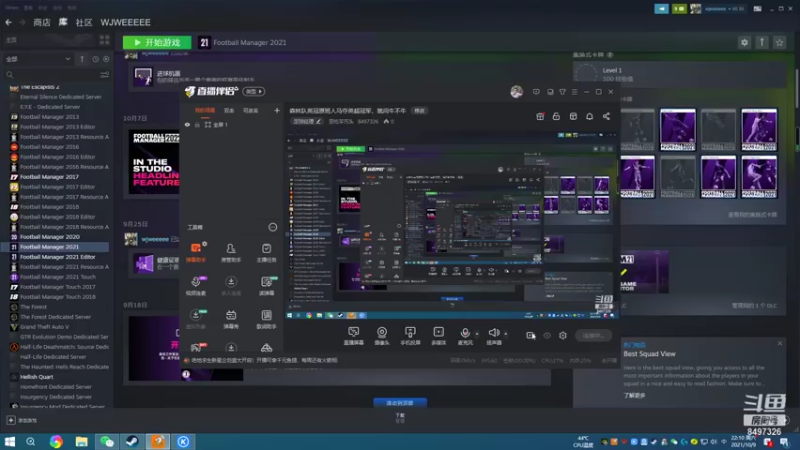Select Football Manager 2020 in library list

coord(49,237)
